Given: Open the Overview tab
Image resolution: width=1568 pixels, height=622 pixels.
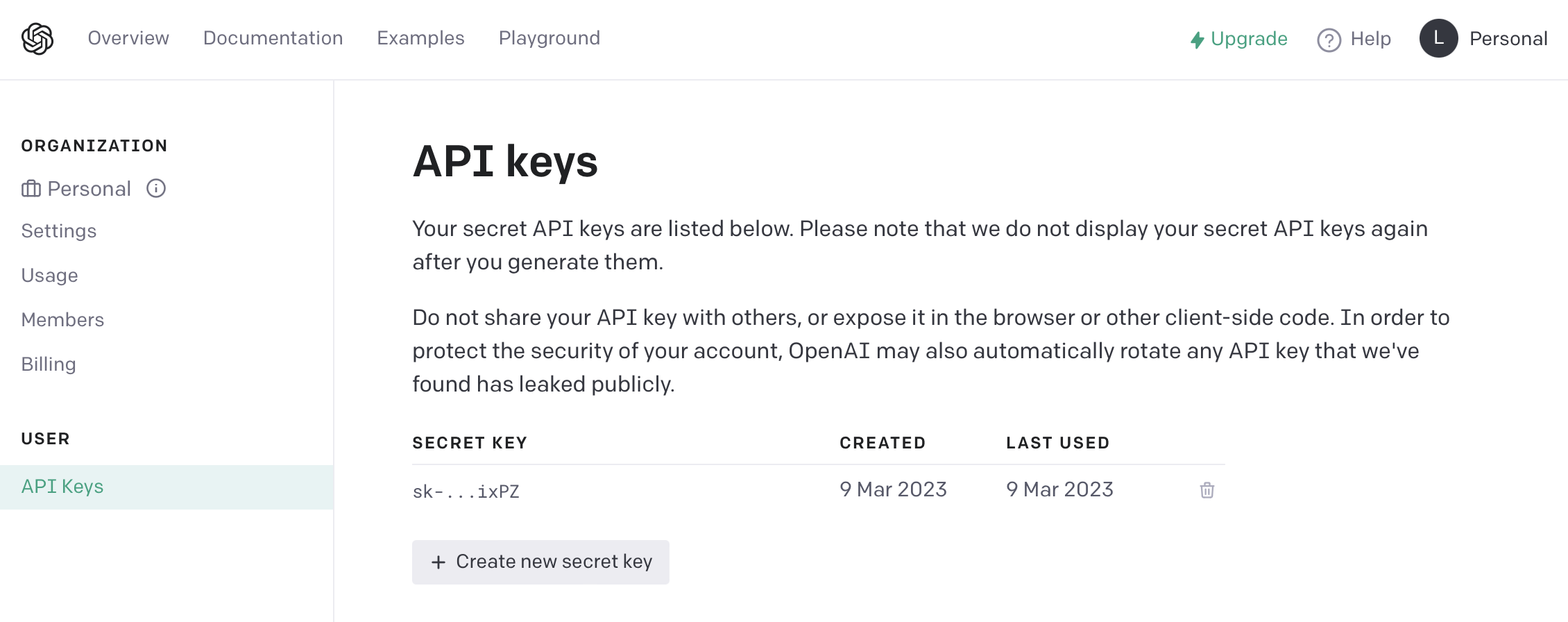Looking at the screenshot, I should pos(128,37).
